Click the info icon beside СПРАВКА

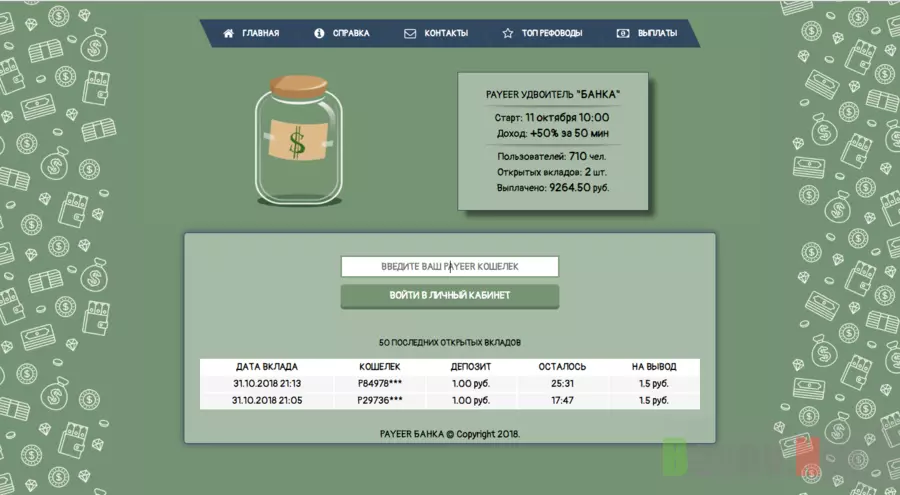point(319,33)
